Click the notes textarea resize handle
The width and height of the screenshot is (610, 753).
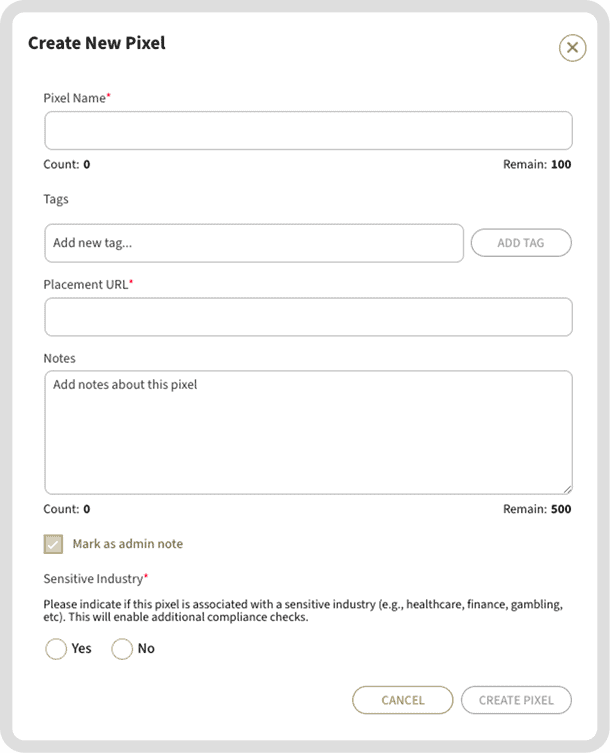pyautogui.click(x=567, y=489)
